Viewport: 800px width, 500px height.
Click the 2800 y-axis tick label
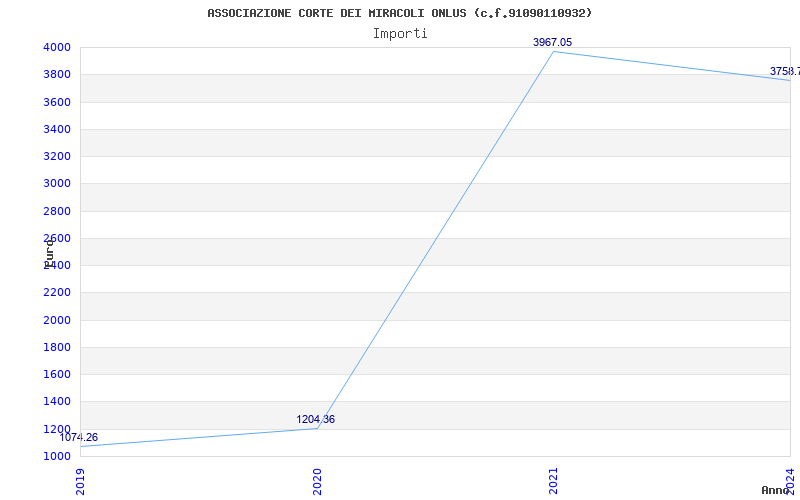[57, 211]
